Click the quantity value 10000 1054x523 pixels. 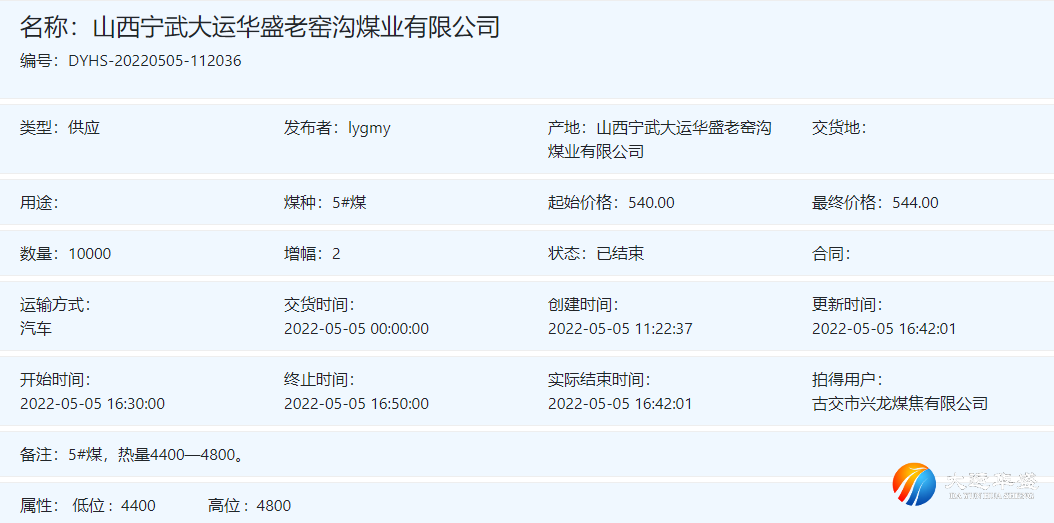point(90,254)
